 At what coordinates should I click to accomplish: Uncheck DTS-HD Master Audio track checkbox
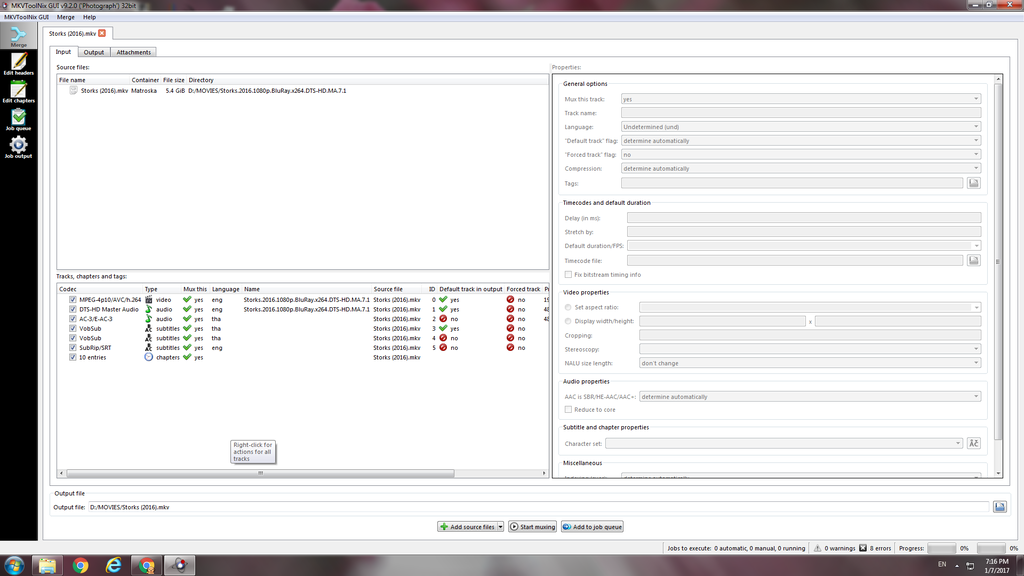tap(72, 310)
